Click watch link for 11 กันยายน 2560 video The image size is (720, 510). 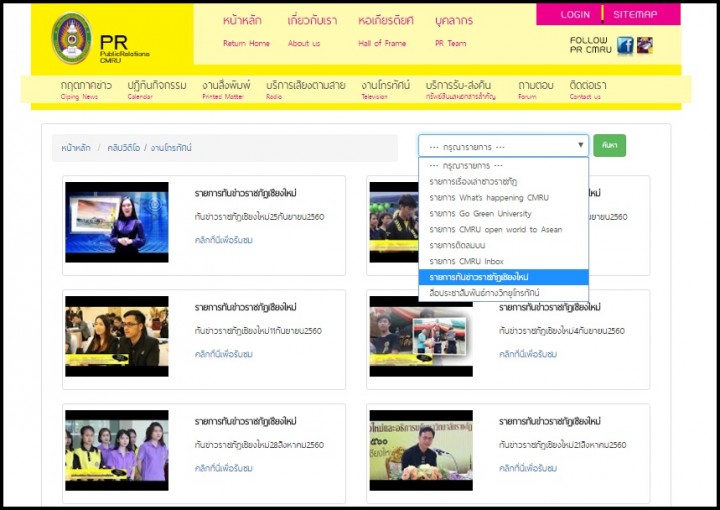pos(224,354)
